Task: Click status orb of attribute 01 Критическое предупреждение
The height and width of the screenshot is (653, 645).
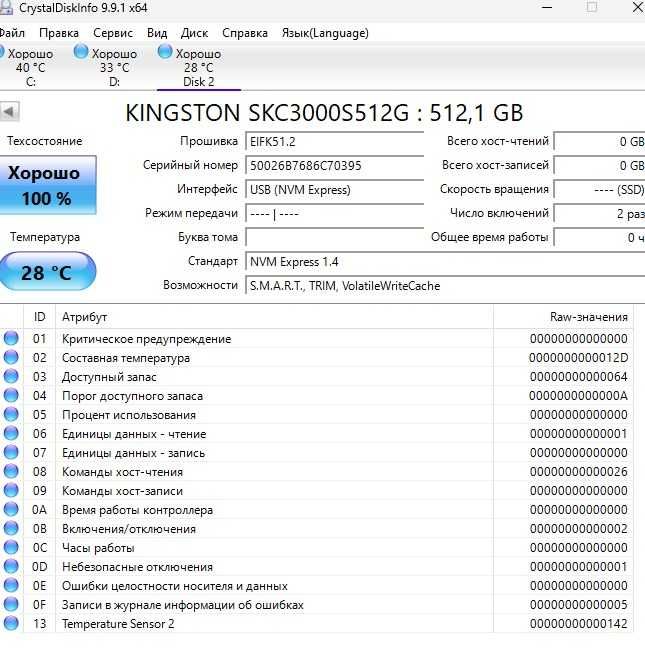Action: click(11, 338)
